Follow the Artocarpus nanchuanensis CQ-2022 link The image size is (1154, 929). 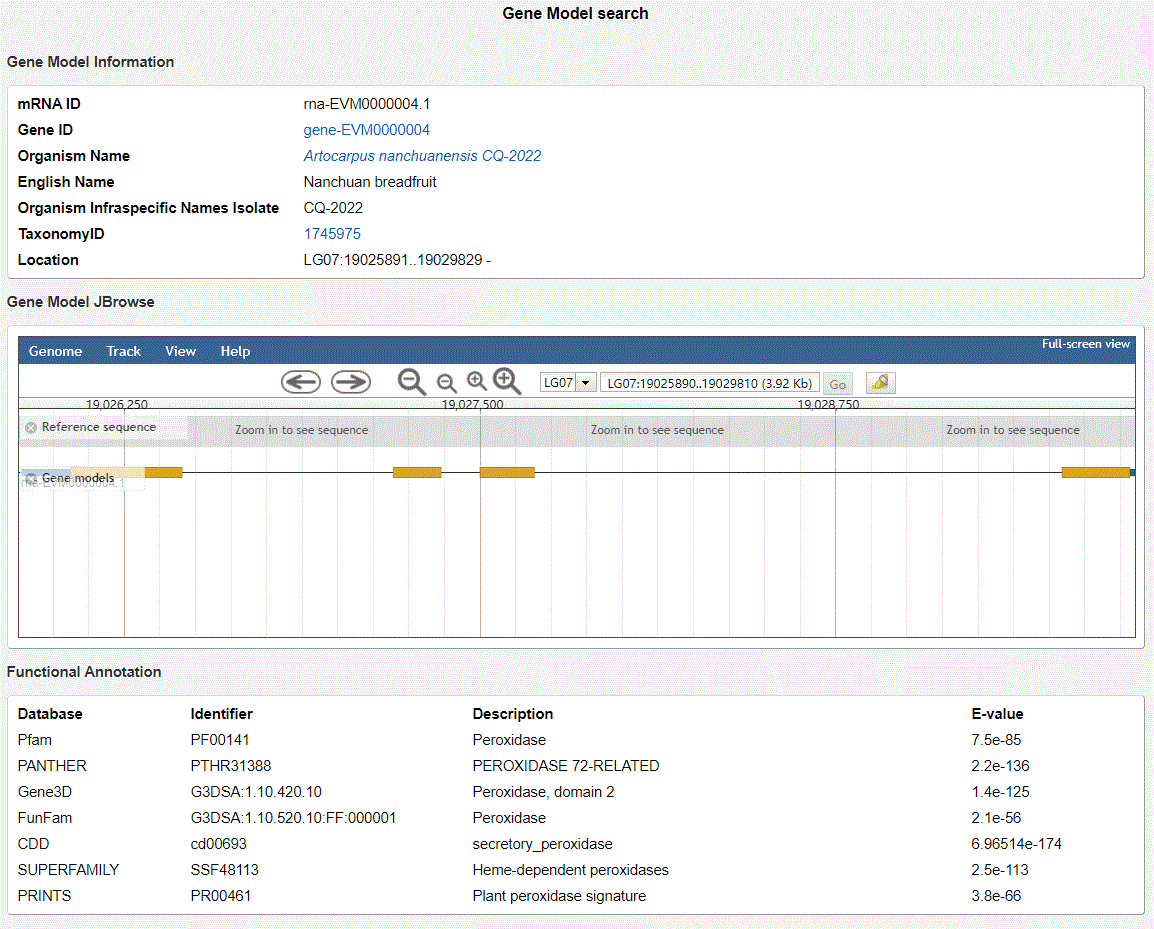point(422,156)
